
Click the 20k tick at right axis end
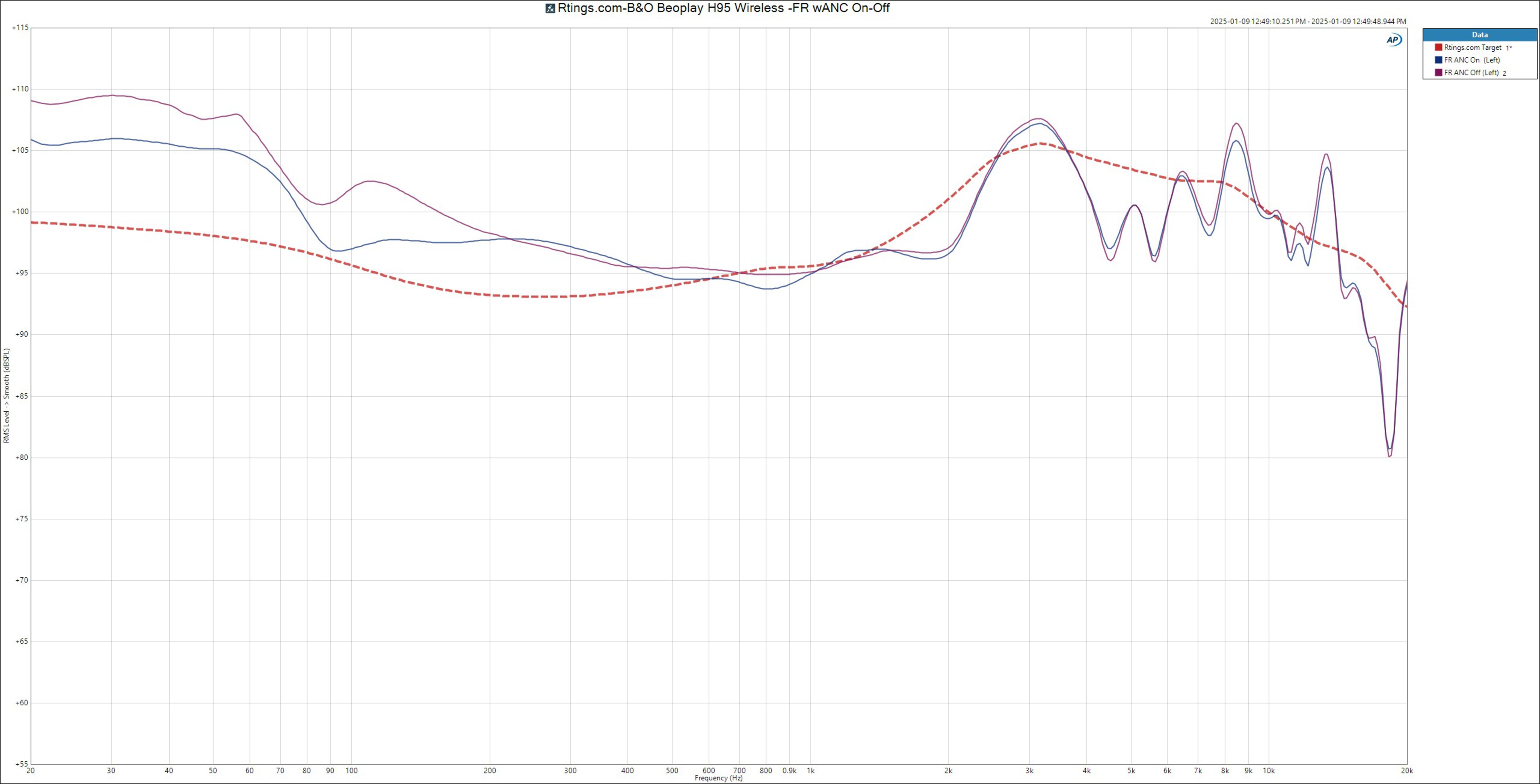(1407, 771)
